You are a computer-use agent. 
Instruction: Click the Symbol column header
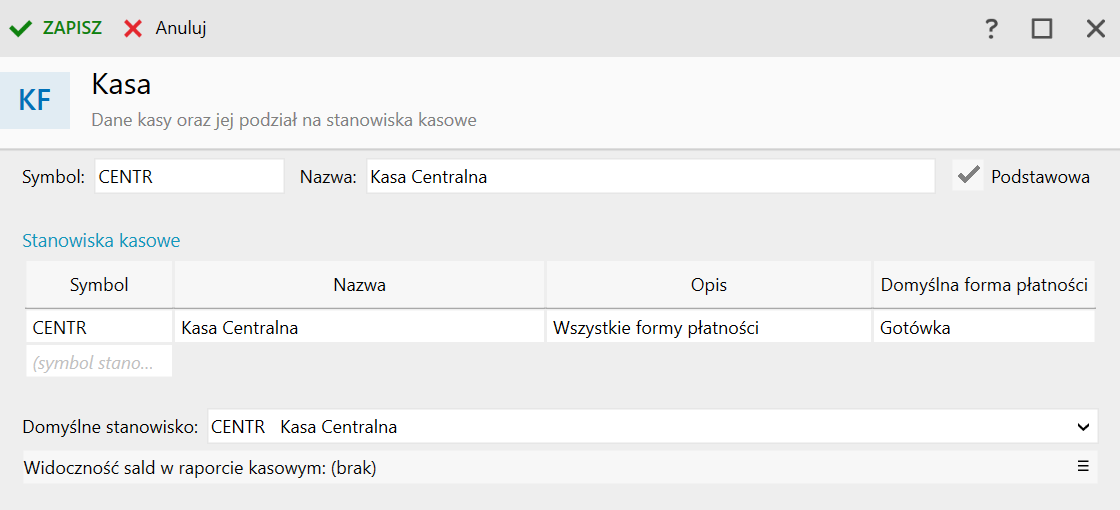99,286
